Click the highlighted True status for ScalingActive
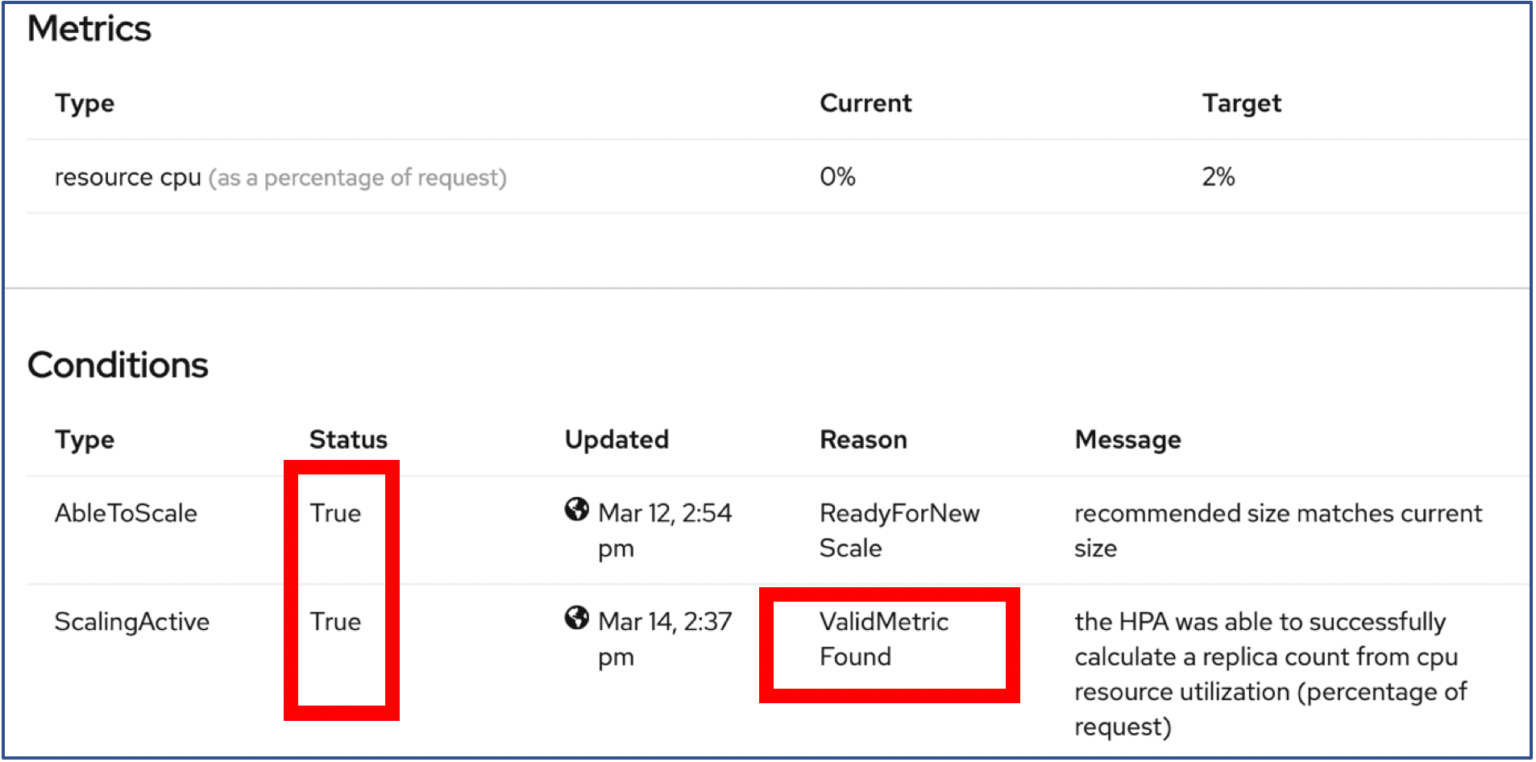This screenshot has width=1536, height=762. 338,621
